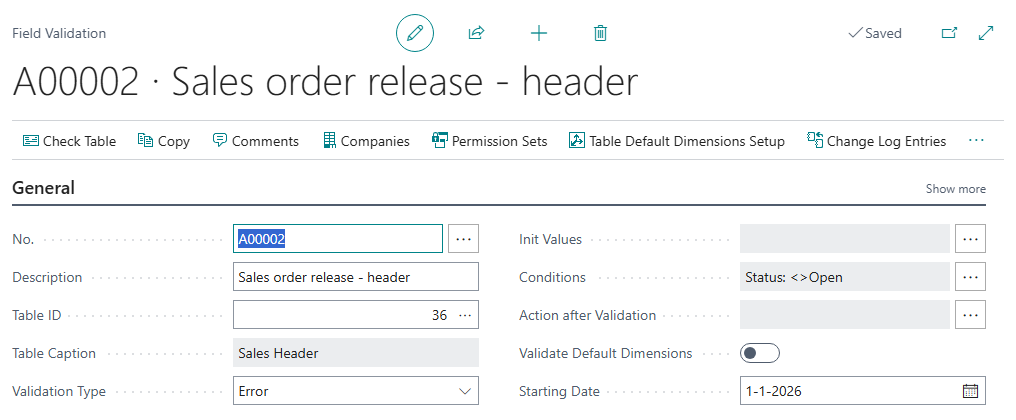The width and height of the screenshot is (1016, 420).
Task: Click the pencil edit icon
Action: click(x=415, y=33)
